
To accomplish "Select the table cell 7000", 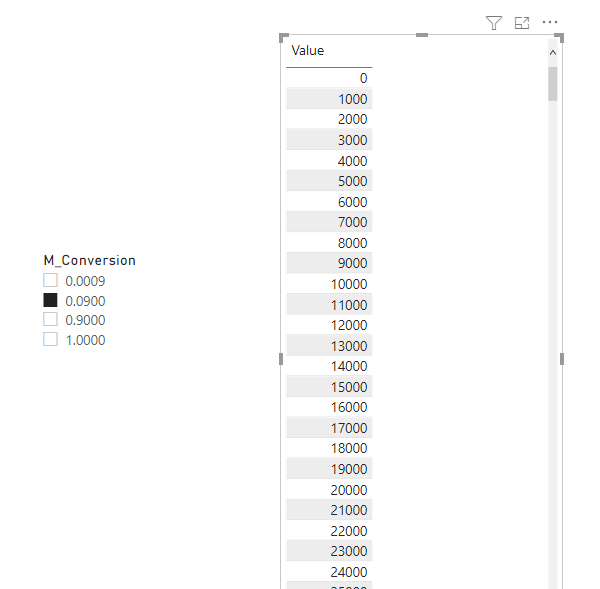I will (x=329, y=222).
